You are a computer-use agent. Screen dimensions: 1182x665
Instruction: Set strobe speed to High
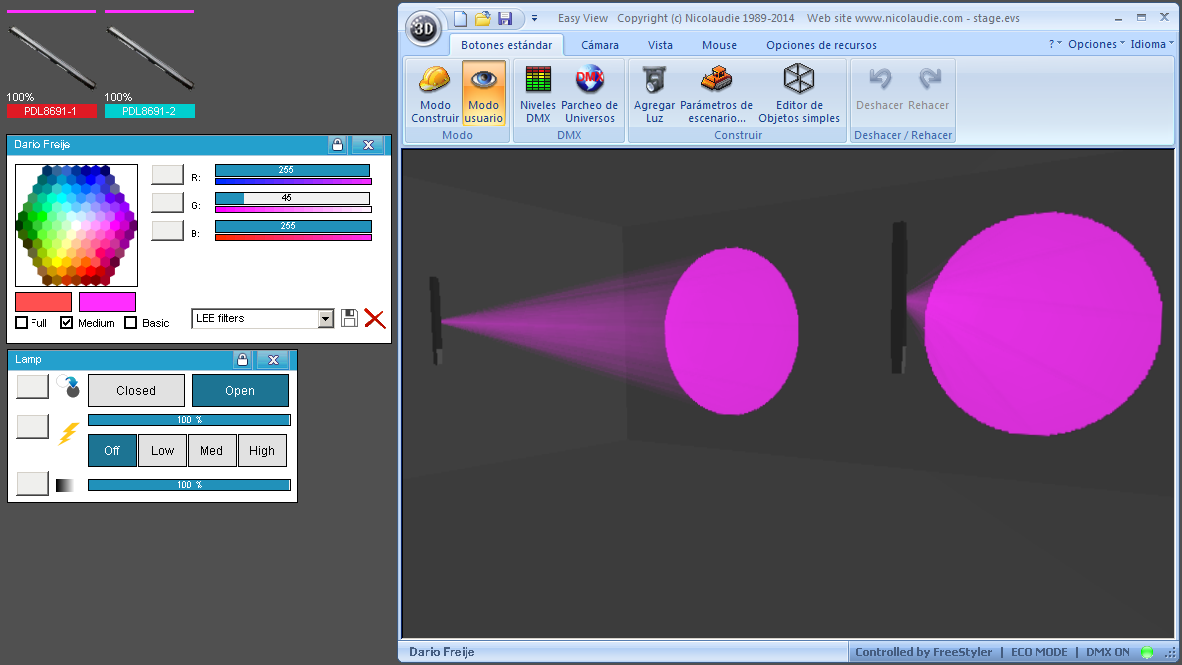[262, 451]
